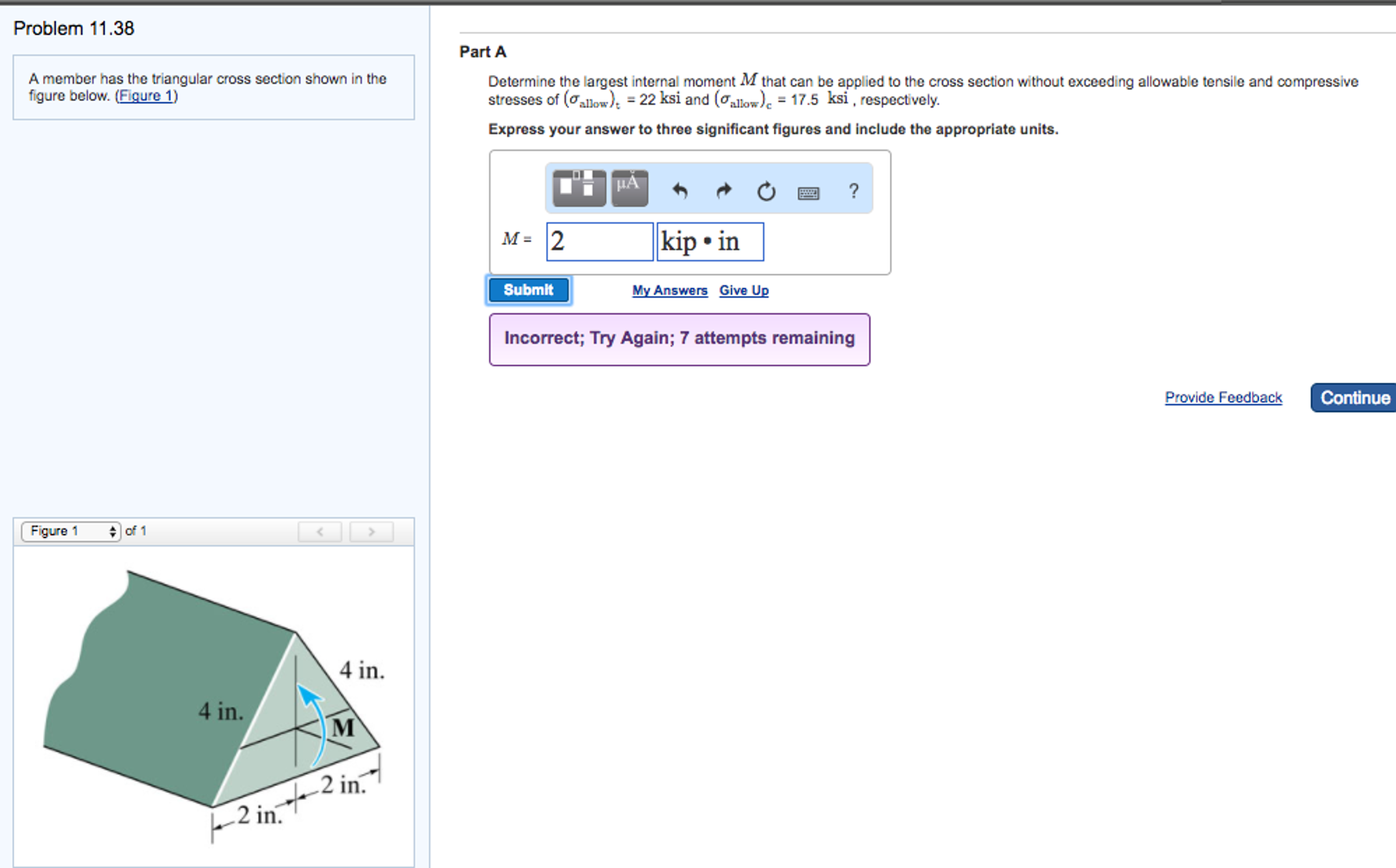Image resolution: width=1396 pixels, height=868 pixels.
Task: Click the next figure arrow button
Action: [370, 532]
